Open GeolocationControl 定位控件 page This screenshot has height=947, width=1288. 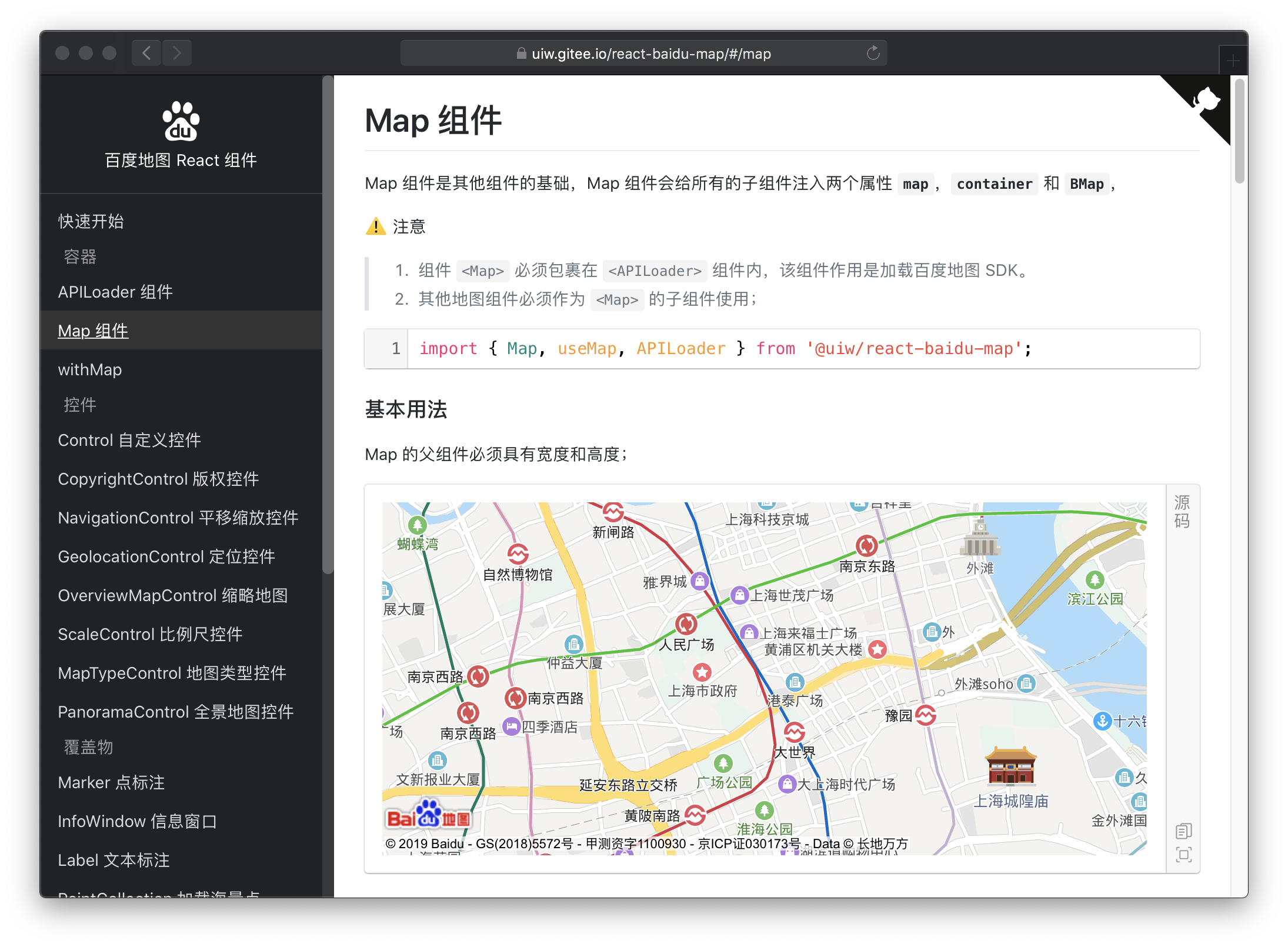click(x=181, y=556)
